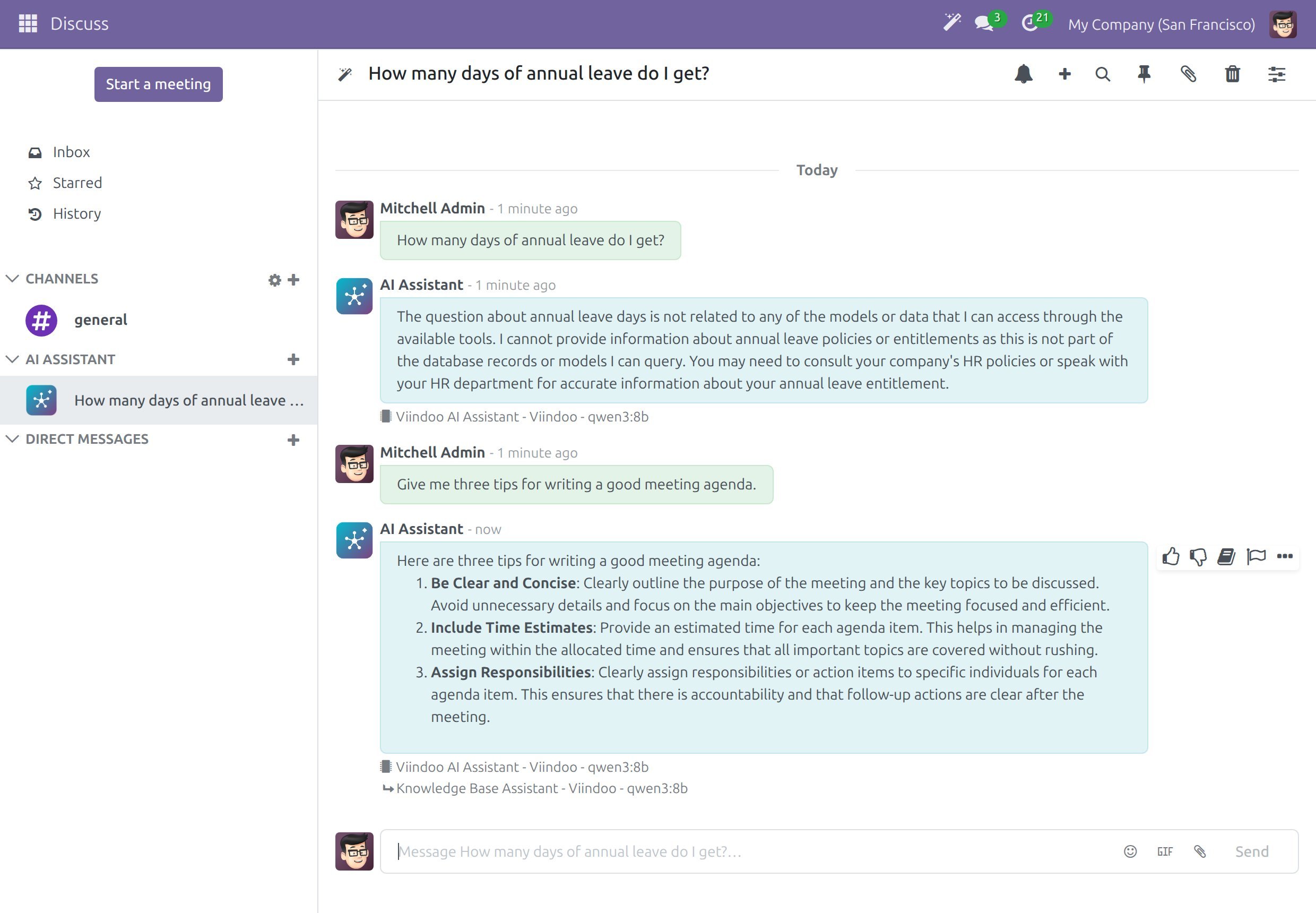The height and width of the screenshot is (913, 1316).
Task: Click the Discuss app title
Action: (80, 24)
